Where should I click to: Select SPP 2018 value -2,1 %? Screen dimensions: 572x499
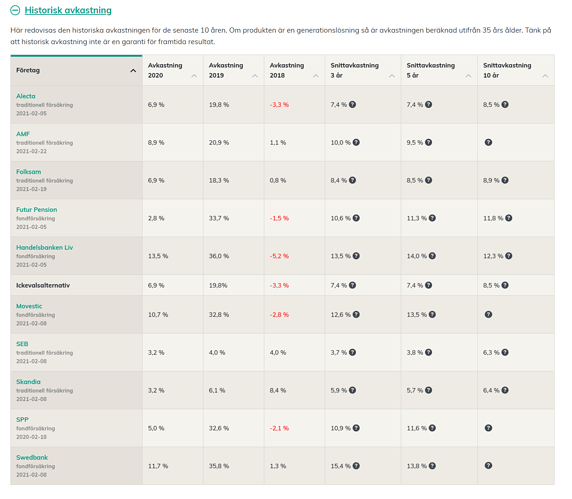[x=279, y=428]
